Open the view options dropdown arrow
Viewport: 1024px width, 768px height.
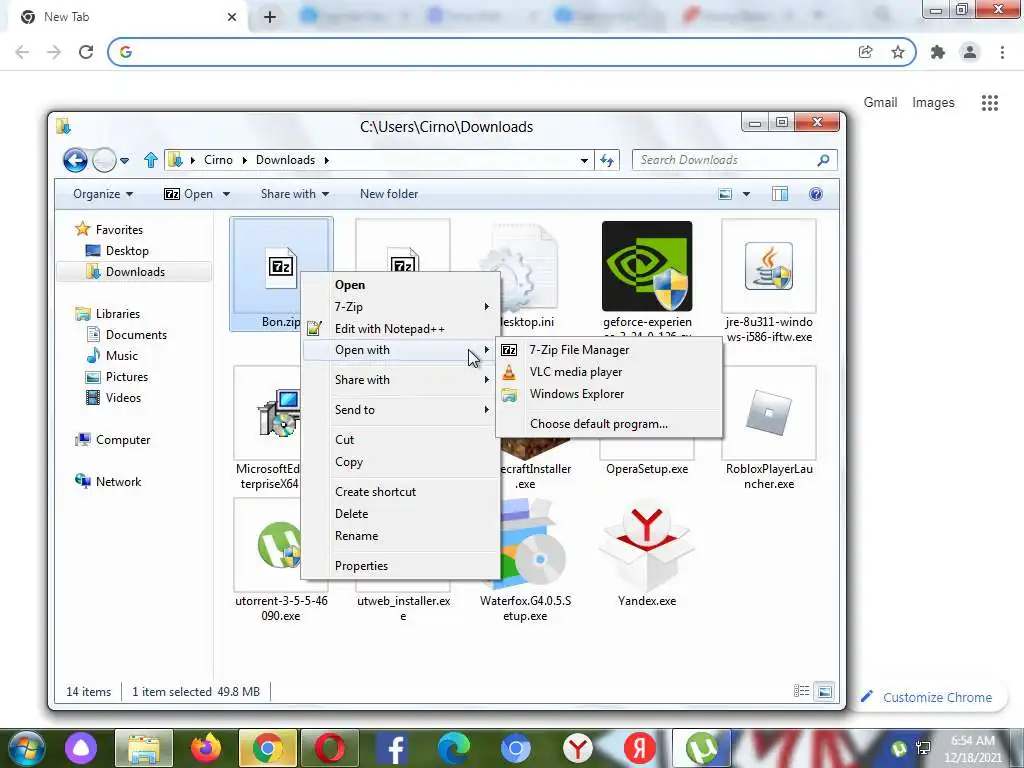pos(746,194)
